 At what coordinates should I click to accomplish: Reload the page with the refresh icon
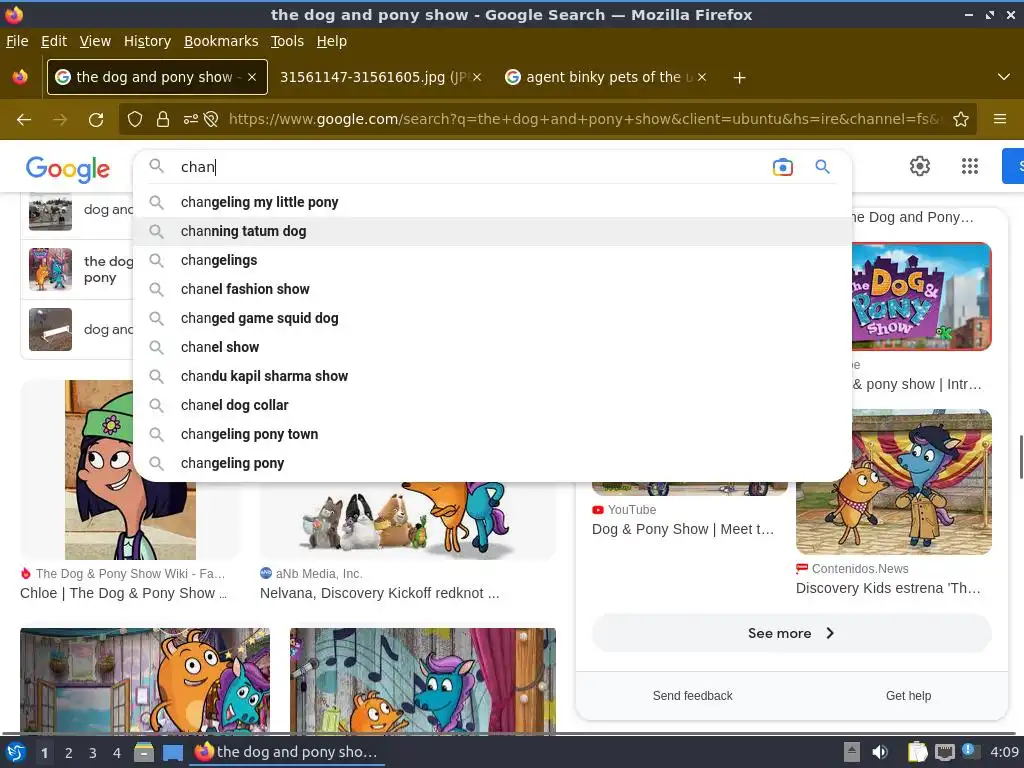(x=96, y=120)
